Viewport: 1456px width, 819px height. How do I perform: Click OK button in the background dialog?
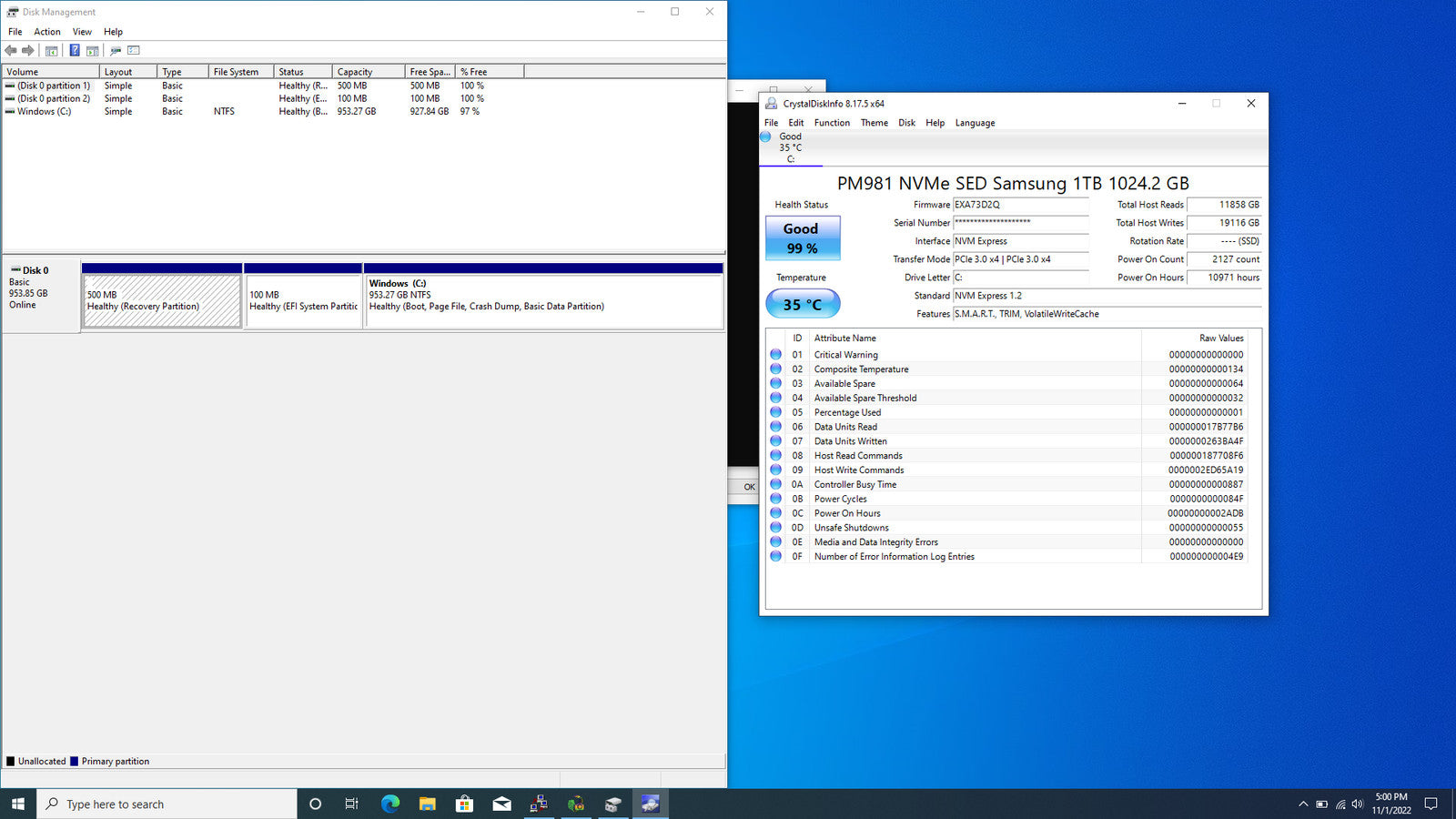coord(748,487)
